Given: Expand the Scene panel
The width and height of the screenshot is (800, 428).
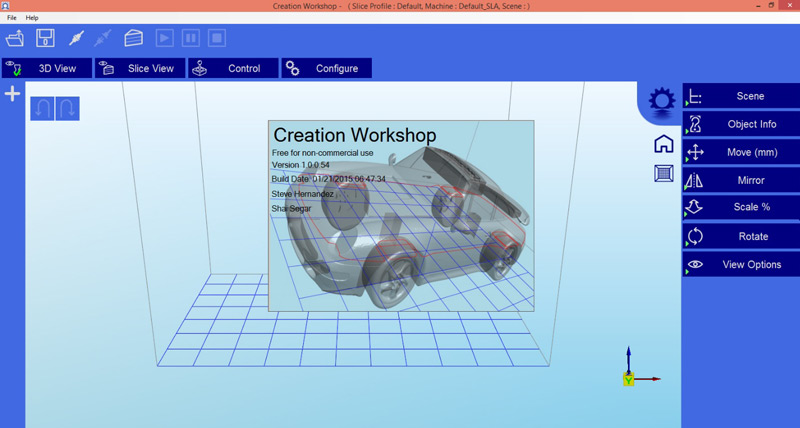Looking at the screenshot, I should (741, 96).
